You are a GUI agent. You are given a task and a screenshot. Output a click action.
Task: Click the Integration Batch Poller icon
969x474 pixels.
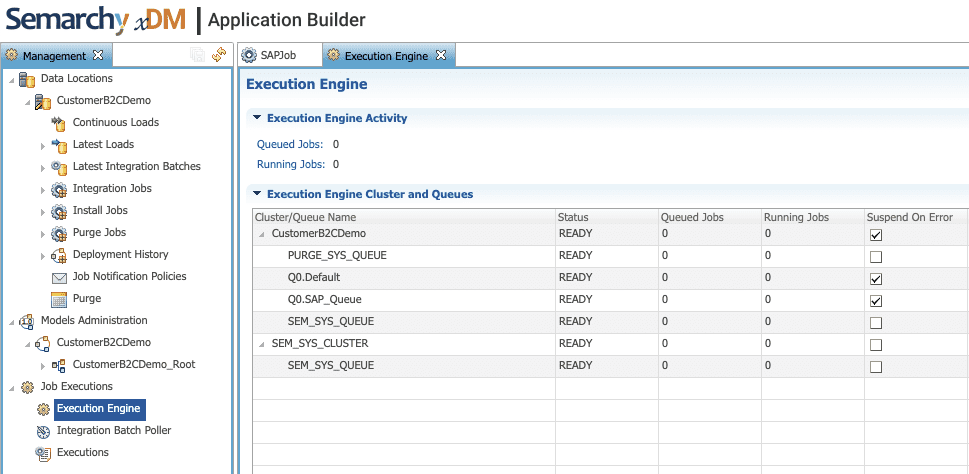pos(43,431)
